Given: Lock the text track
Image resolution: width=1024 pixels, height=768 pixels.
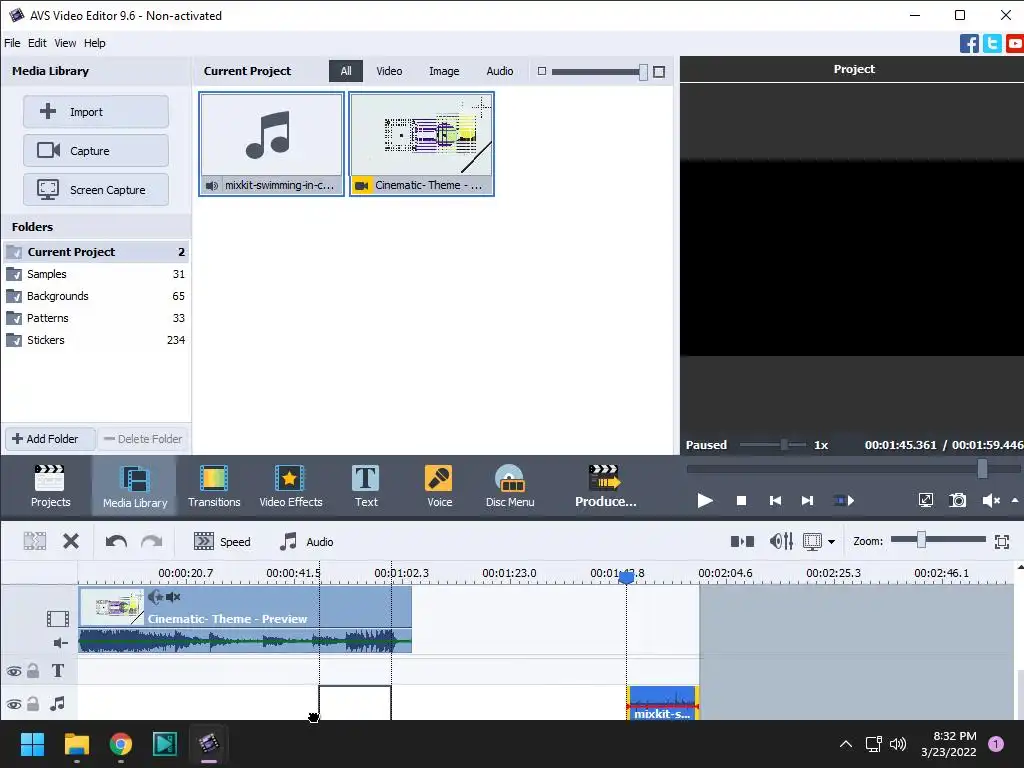Looking at the screenshot, I should (33, 671).
